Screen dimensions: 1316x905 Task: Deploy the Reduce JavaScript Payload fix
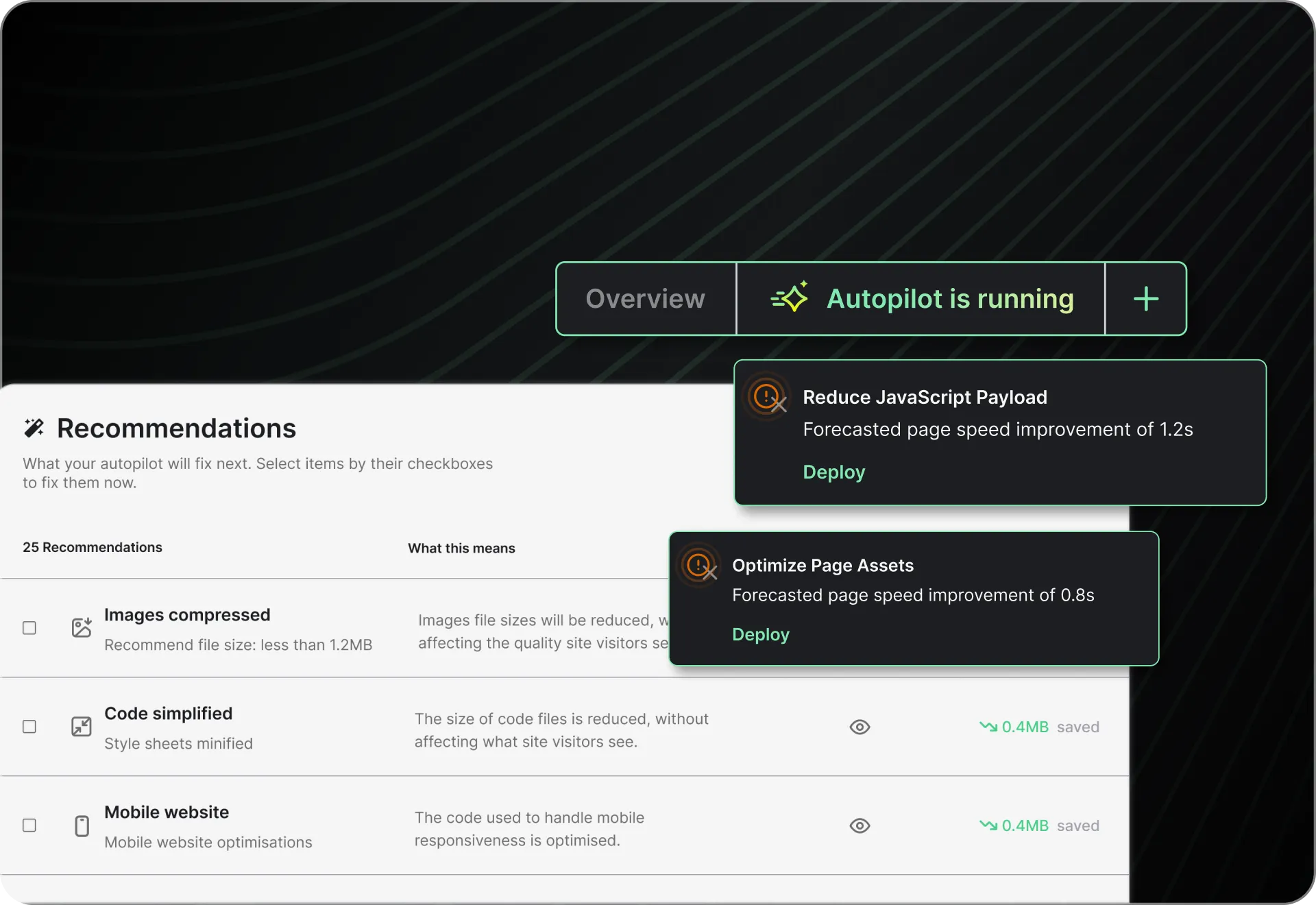(833, 472)
